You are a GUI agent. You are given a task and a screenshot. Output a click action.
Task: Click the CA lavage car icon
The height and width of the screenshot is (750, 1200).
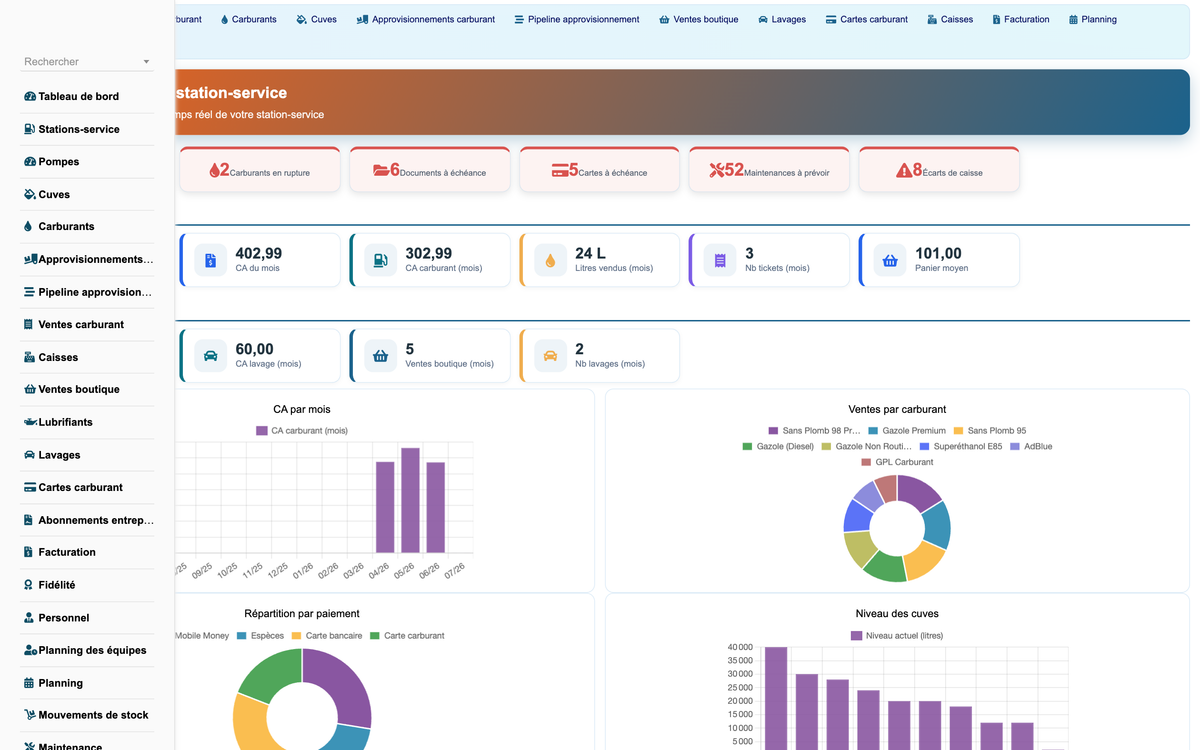tap(211, 355)
